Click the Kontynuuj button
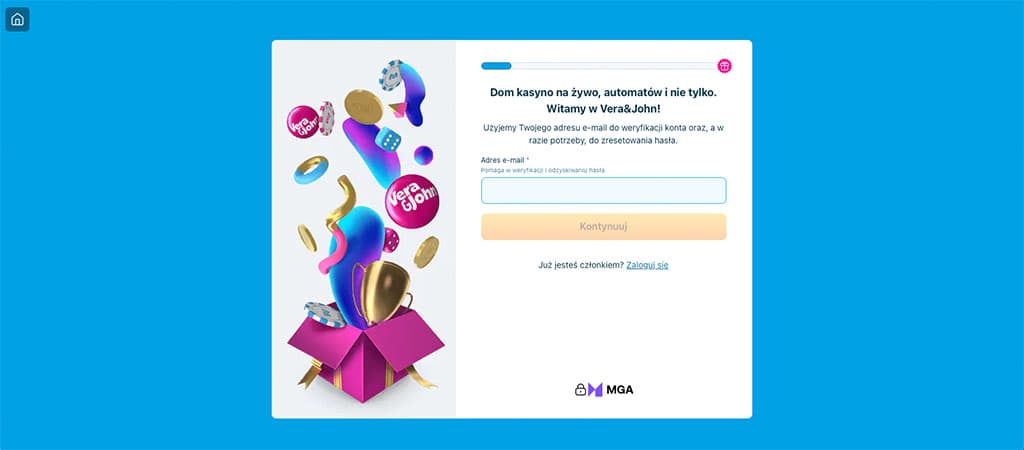Viewport: 1024px width, 450px height. click(x=603, y=227)
